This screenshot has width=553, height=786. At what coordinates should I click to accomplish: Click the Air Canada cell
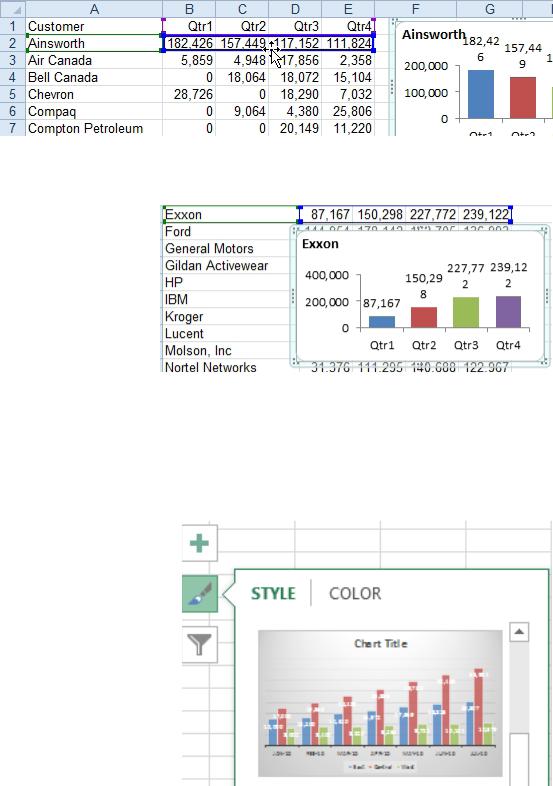click(94, 60)
